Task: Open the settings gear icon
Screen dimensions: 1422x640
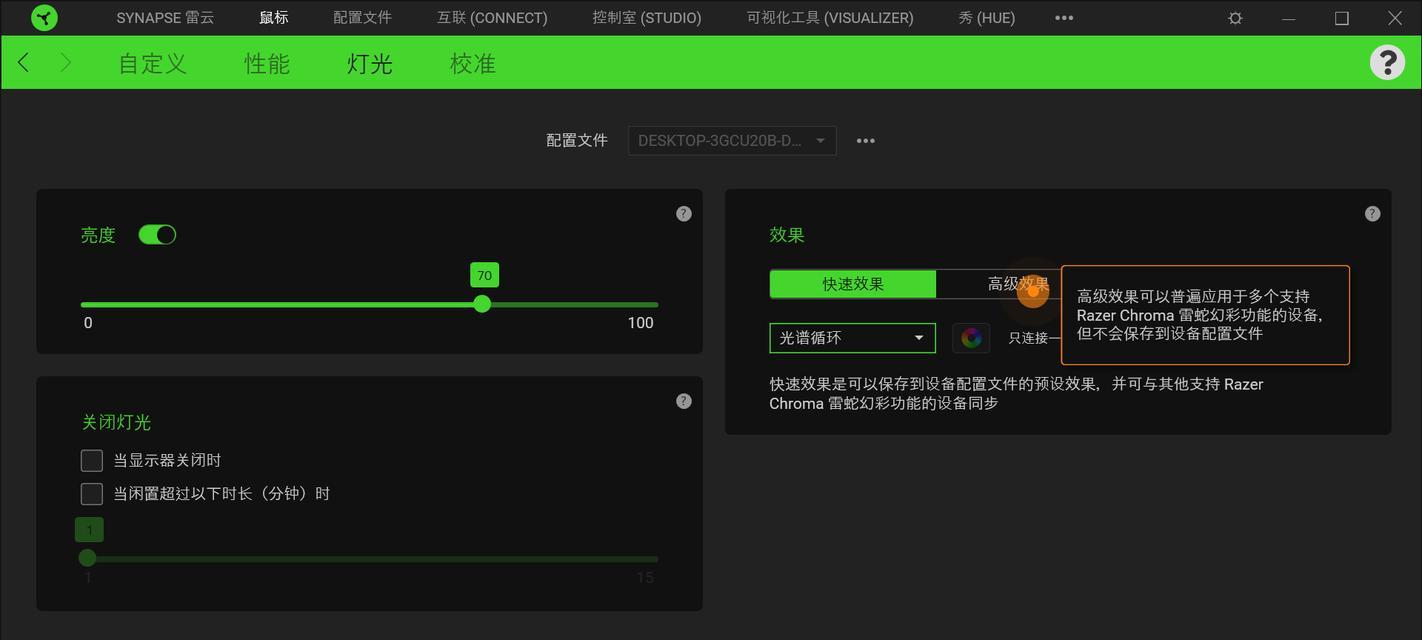Action: 1235,18
